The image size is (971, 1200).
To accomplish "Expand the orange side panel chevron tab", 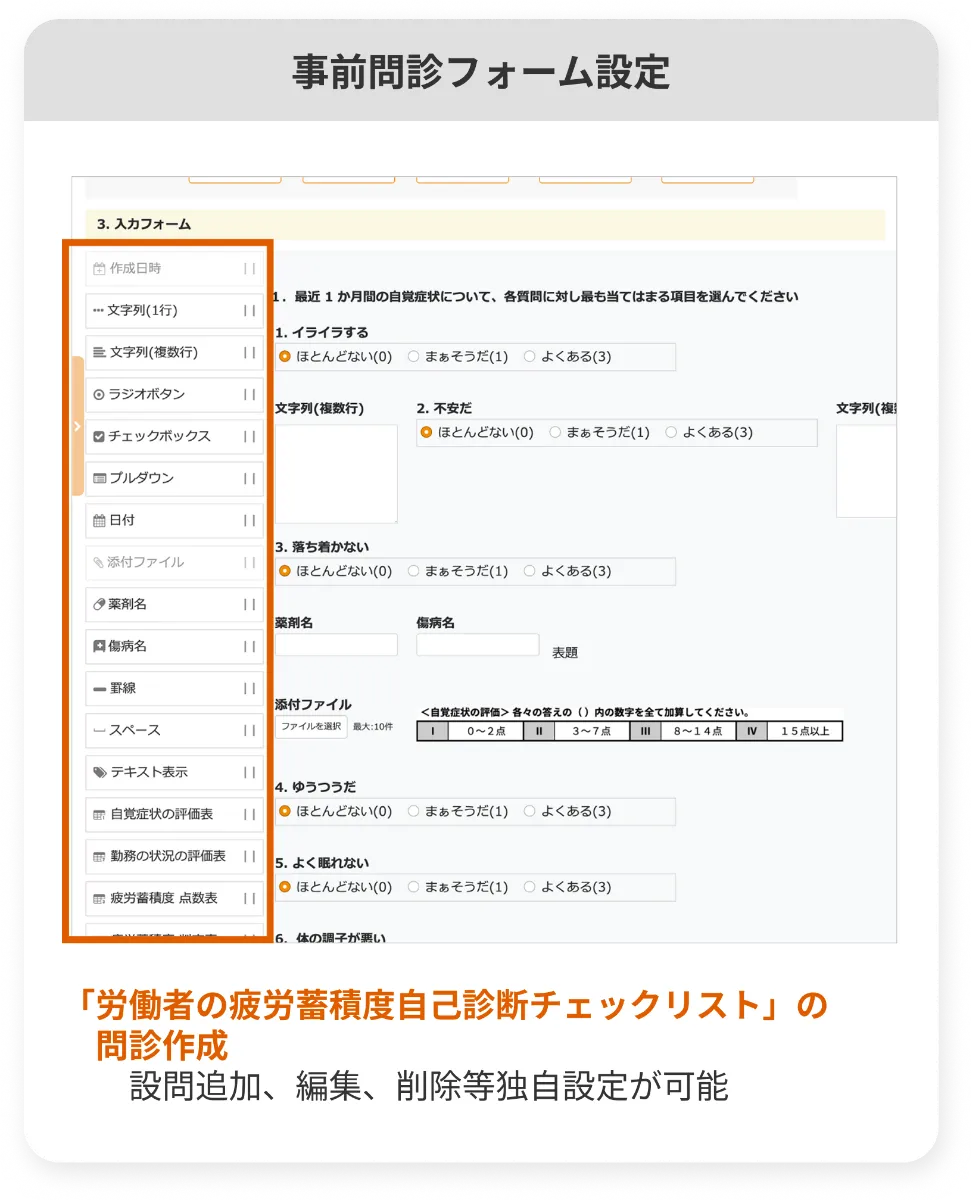I will 77,426.
